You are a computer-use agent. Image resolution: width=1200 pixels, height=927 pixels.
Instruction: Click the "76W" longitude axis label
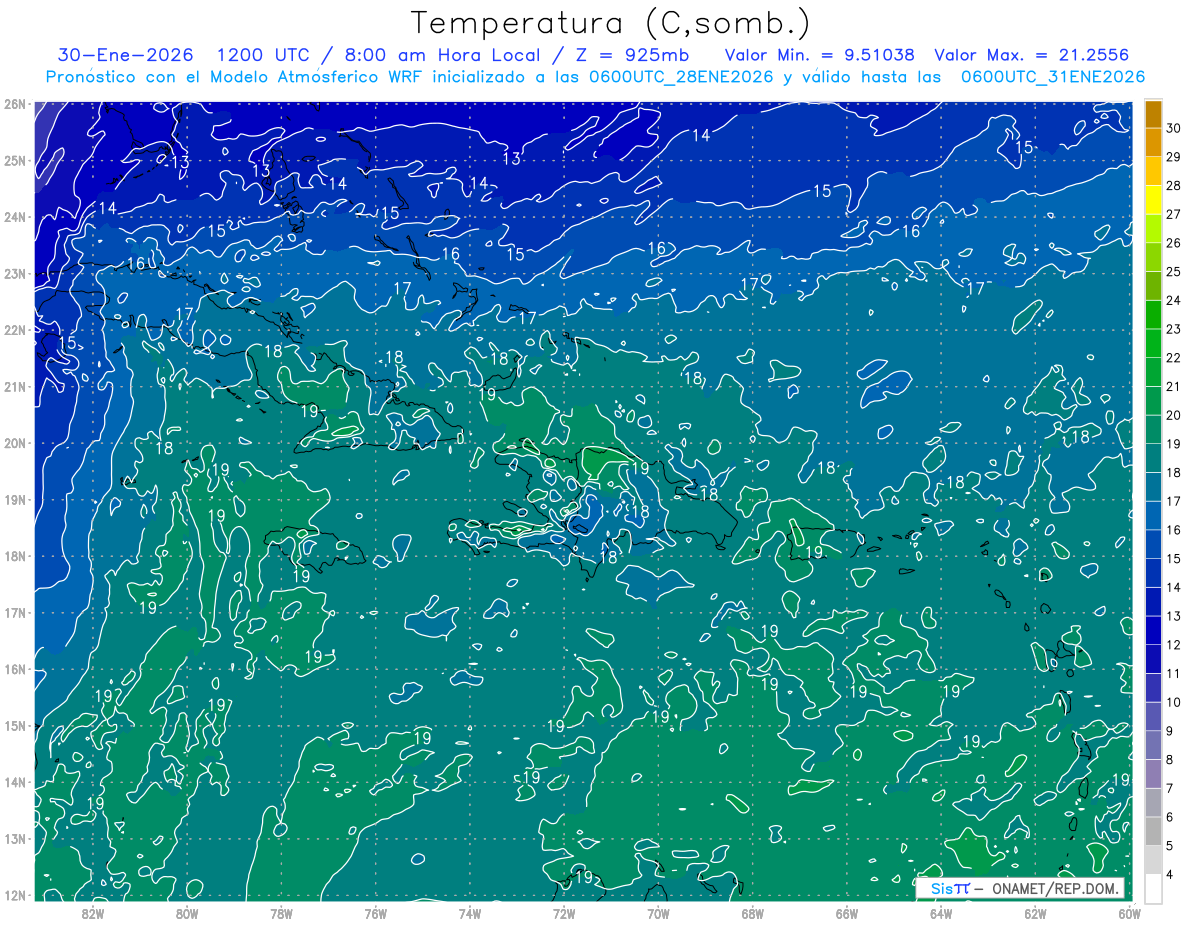coord(376,913)
